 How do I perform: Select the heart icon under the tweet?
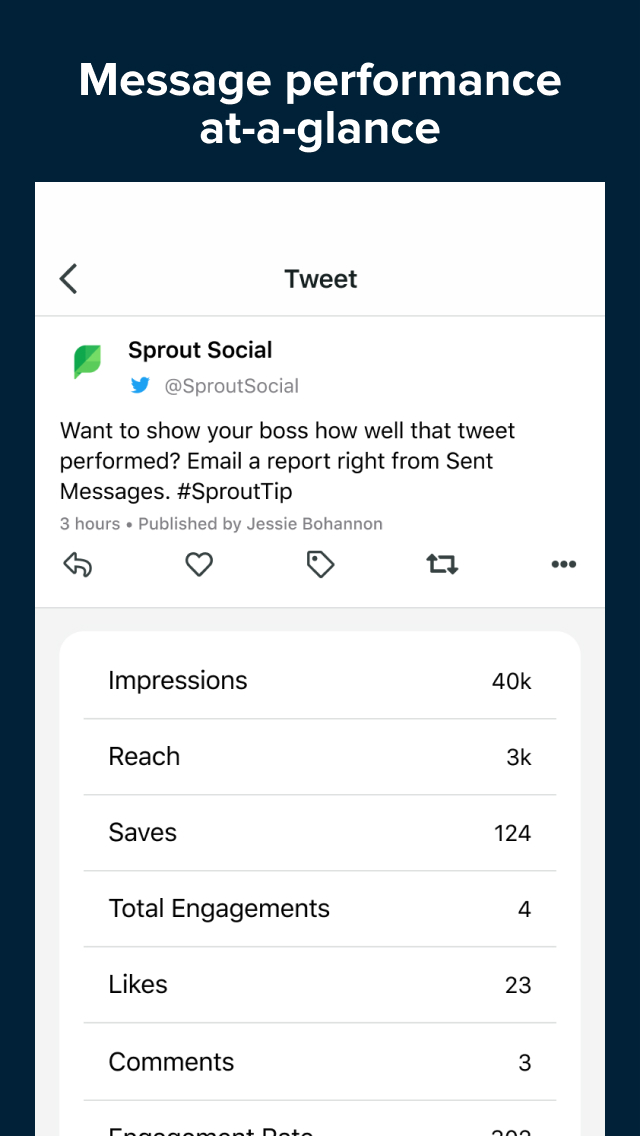[x=199, y=565]
